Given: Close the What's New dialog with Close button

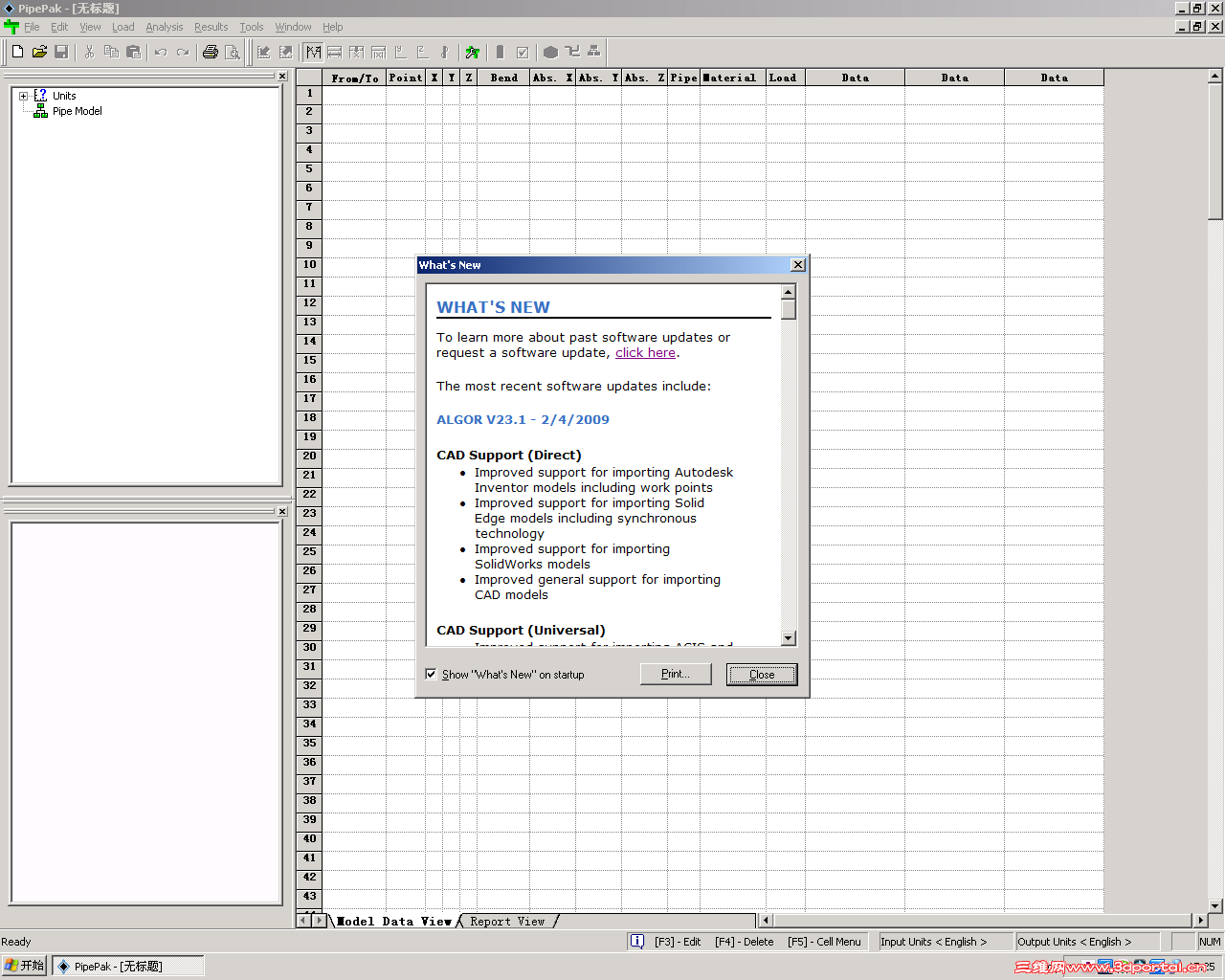Looking at the screenshot, I should click(x=762, y=675).
